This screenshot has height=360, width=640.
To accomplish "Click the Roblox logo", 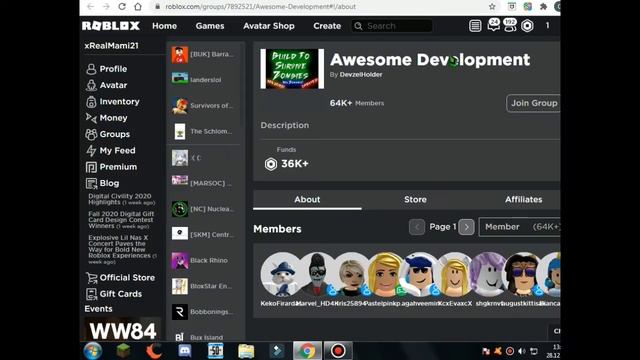I will pyautogui.click(x=111, y=26).
